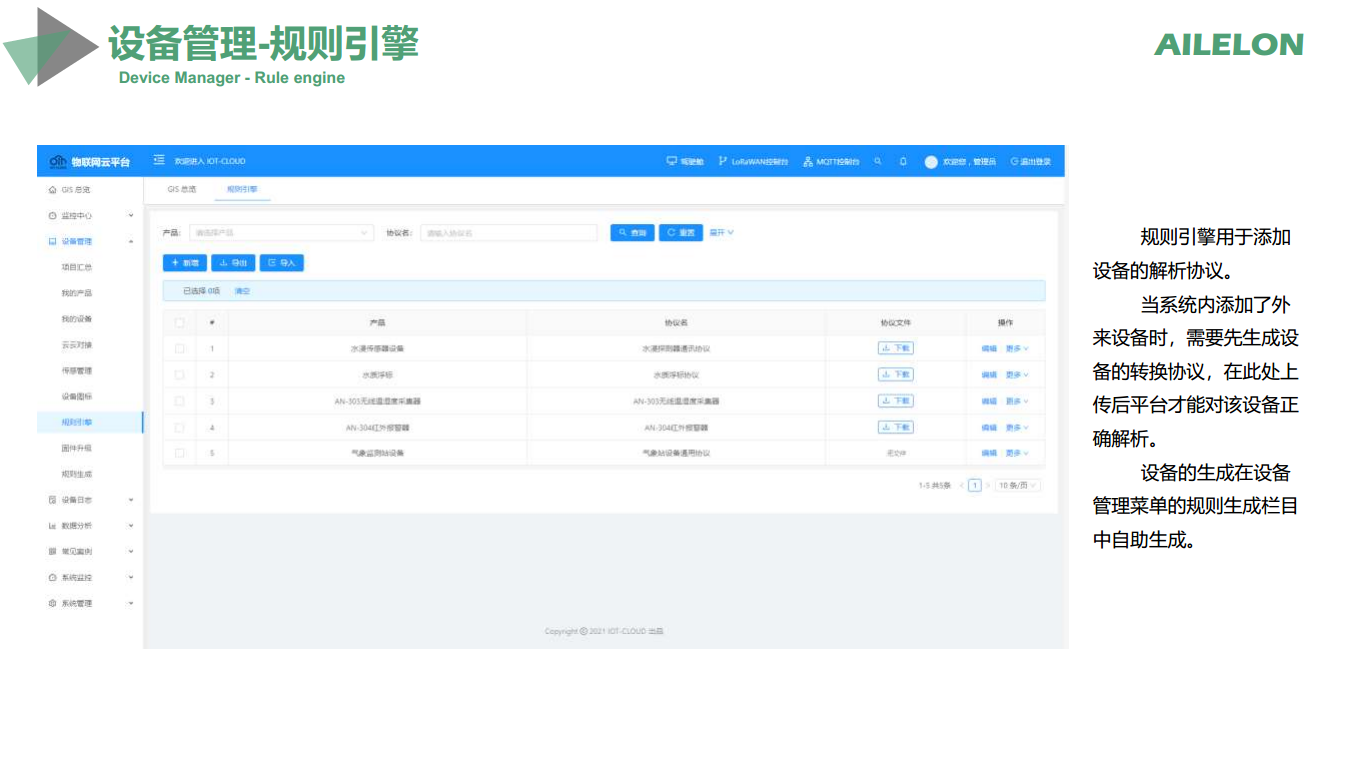
Task: Check the row 4 AN-304红外报警器 checkbox
Action: point(180,427)
